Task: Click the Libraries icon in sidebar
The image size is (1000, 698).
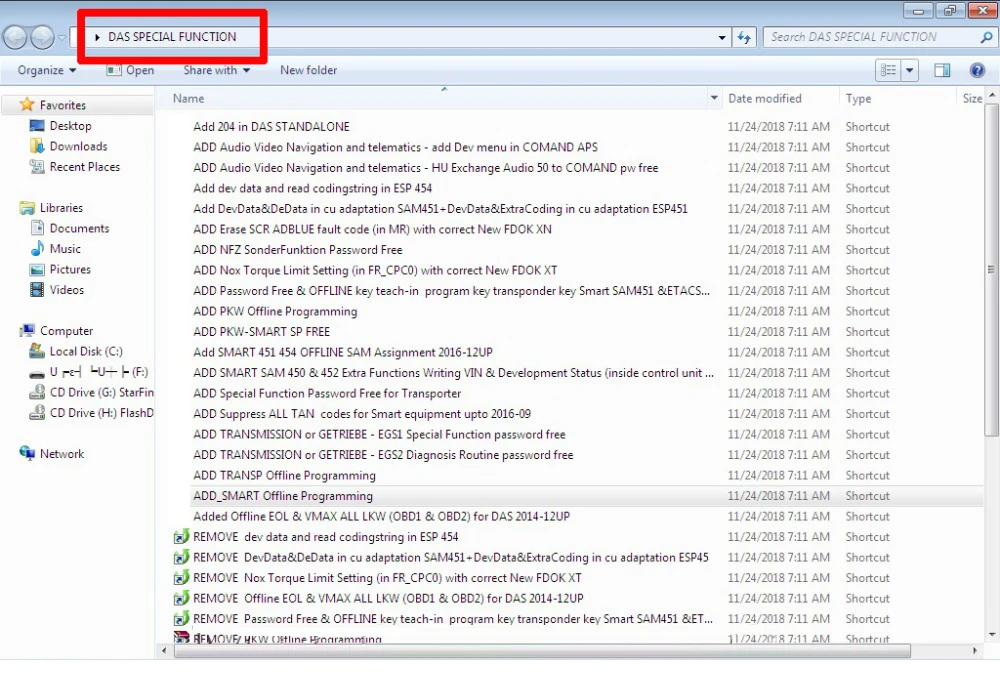Action: click(27, 208)
